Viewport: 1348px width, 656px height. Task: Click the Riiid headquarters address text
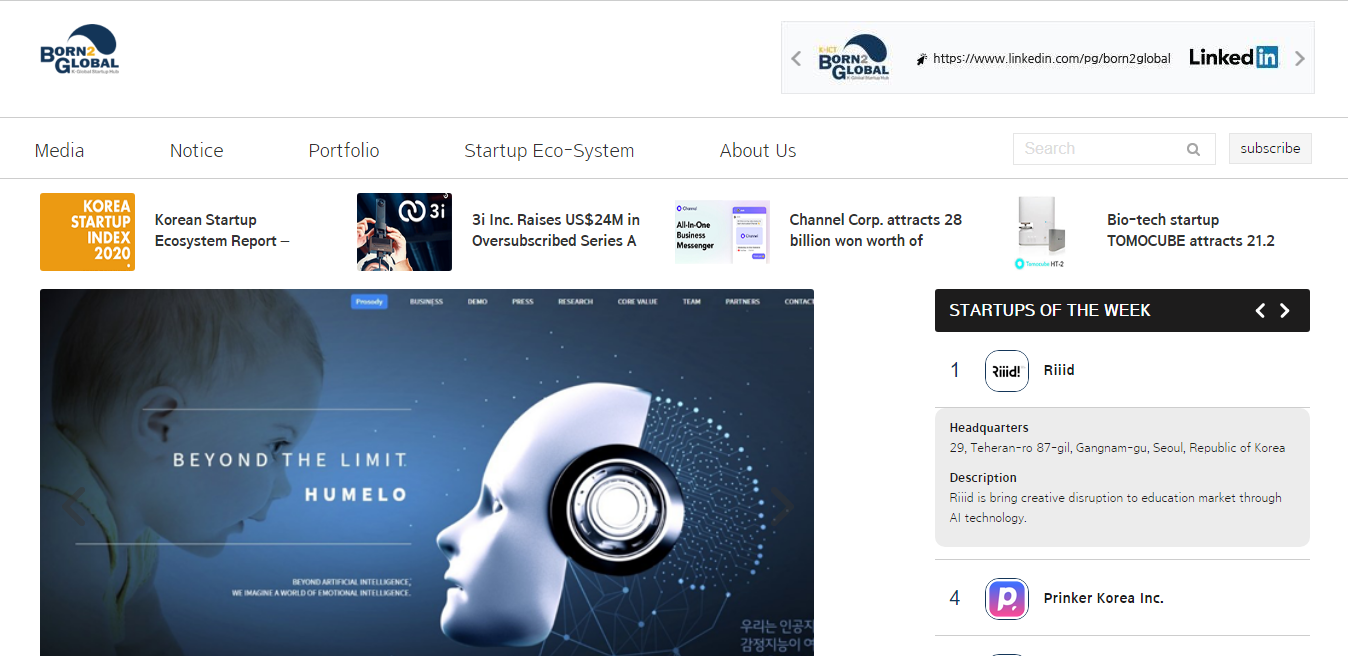1118,448
